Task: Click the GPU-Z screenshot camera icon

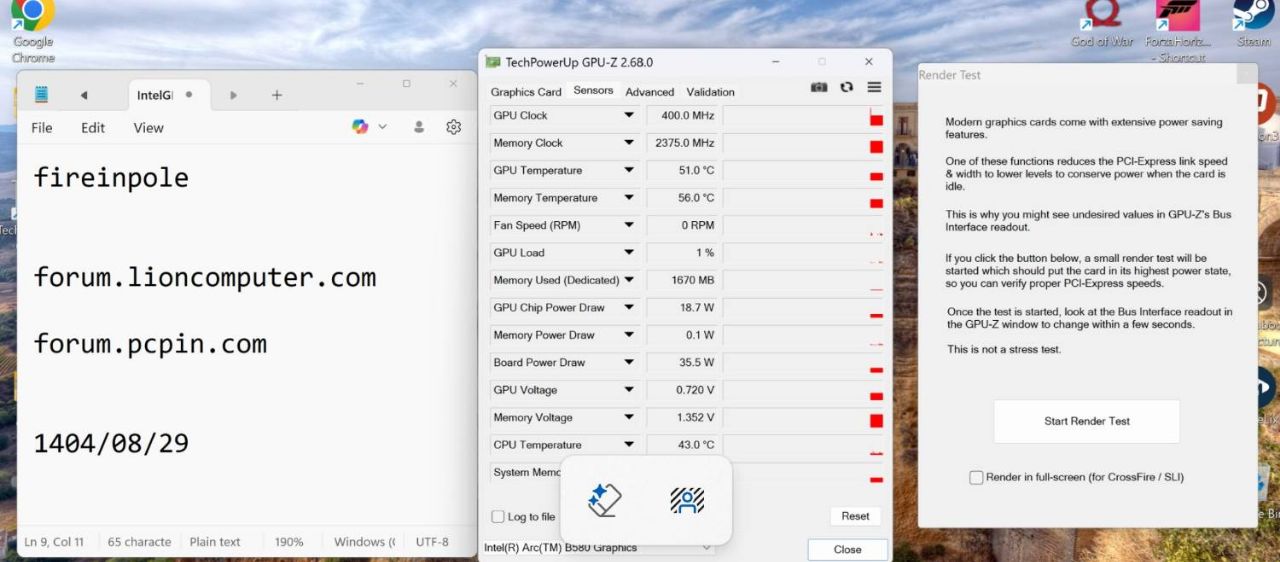Action: pyautogui.click(x=819, y=88)
